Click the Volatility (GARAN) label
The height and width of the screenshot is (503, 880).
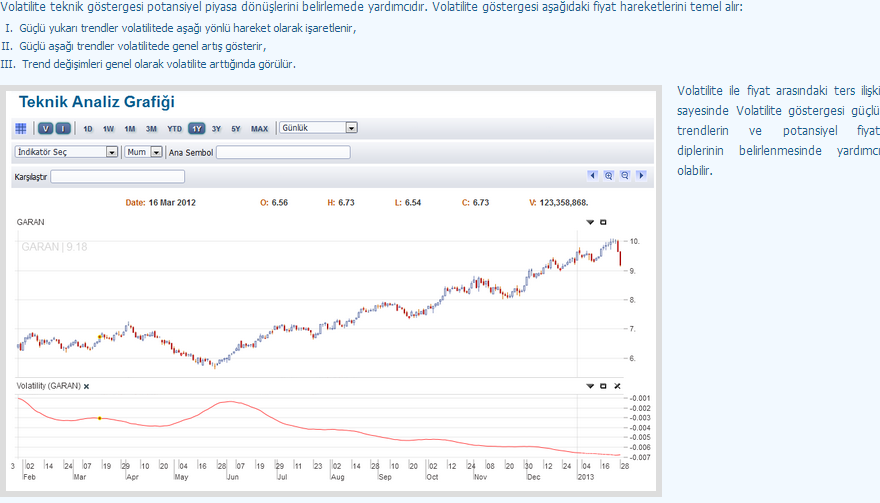click(x=48, y=386)
